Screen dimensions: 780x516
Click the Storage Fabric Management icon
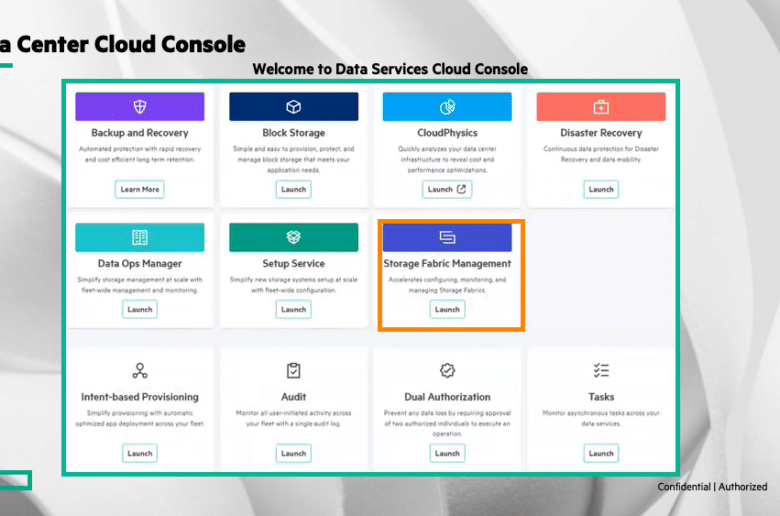[447, 237]
